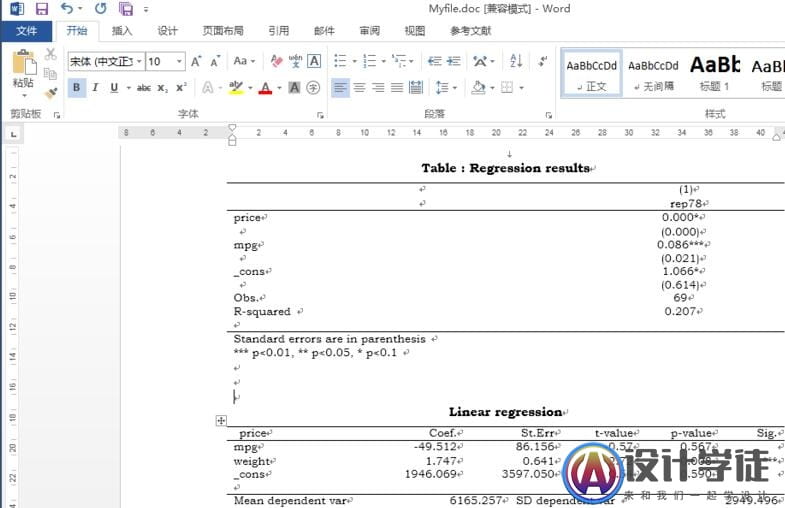Click the Increase Indent icon
The height and width of the screenshot is (508, 785).
point(453,61)
